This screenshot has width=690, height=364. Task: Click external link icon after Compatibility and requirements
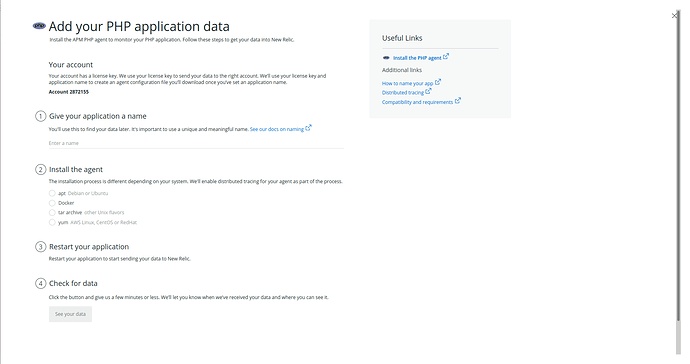[x=458, y=101]
